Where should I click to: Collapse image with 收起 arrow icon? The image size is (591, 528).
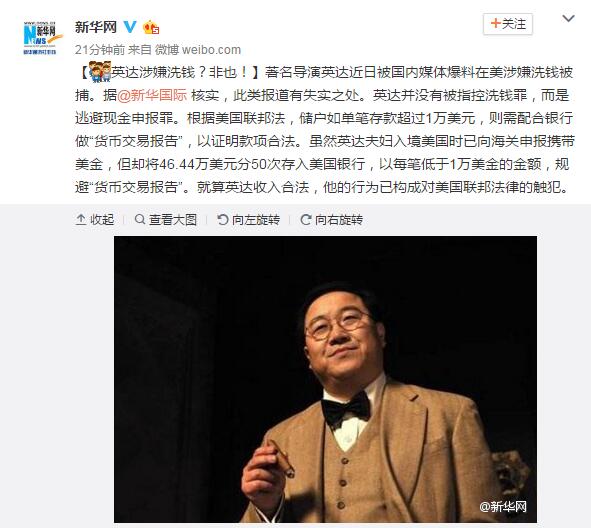click(81, 219)
